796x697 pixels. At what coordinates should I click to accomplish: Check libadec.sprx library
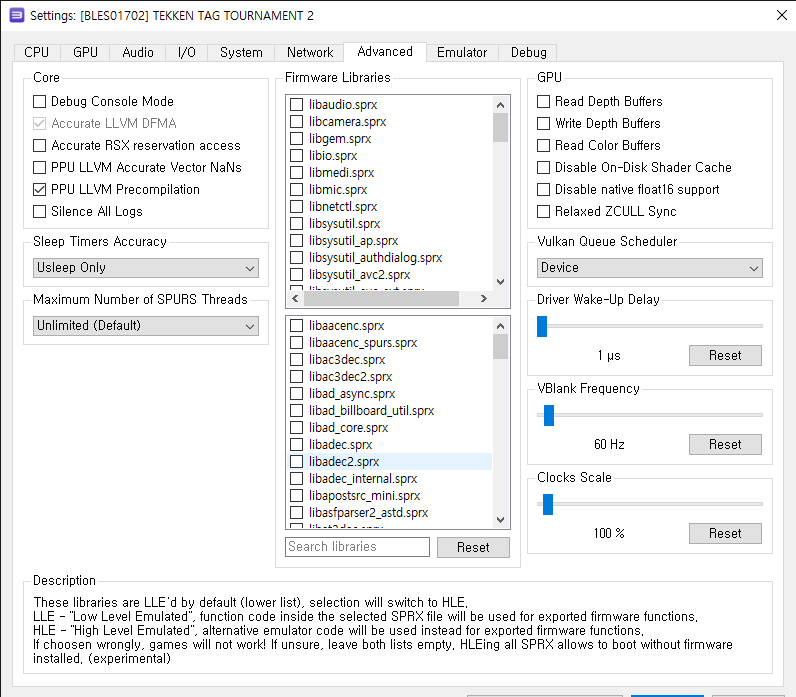point(296,445)
